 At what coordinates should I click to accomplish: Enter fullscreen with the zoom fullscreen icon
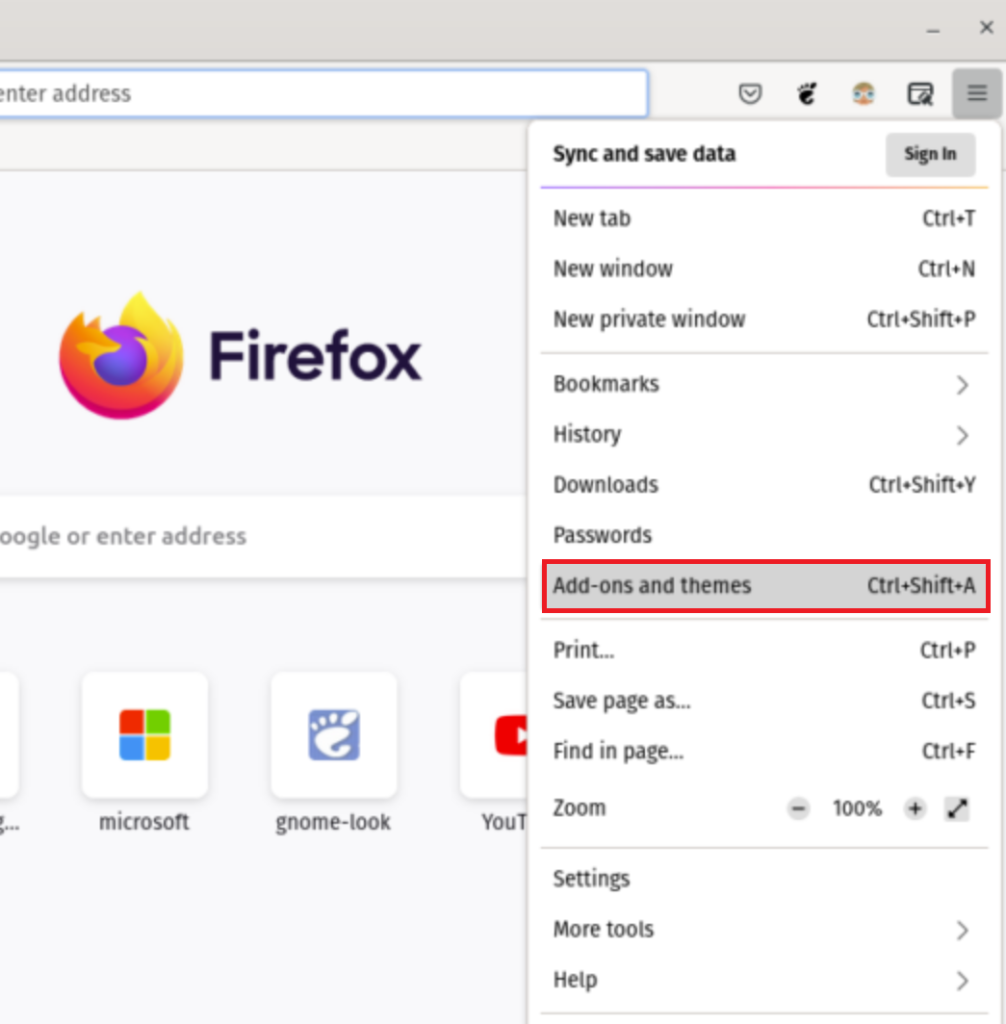point(957,808)
